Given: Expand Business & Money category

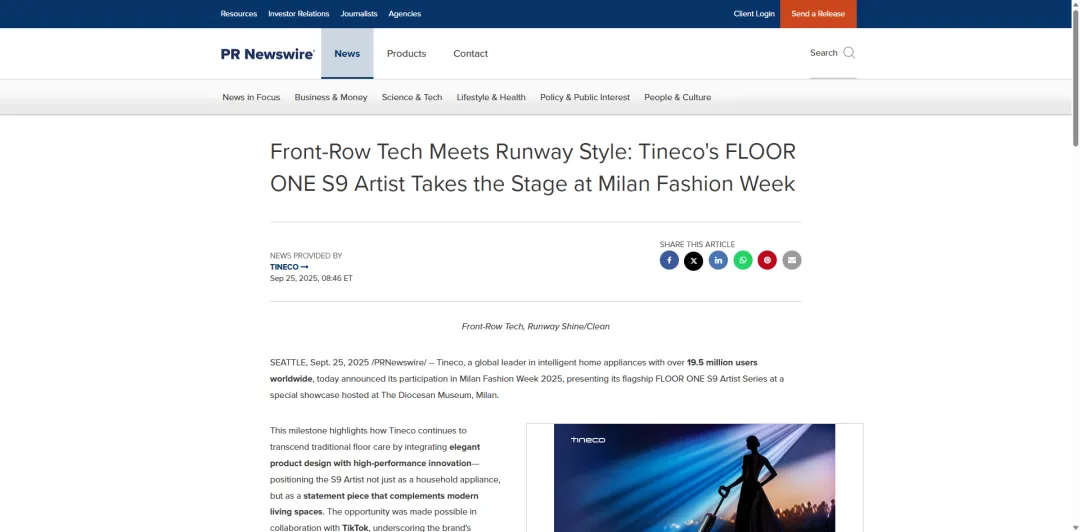Looking at the screenshot, I should (330, 97).
